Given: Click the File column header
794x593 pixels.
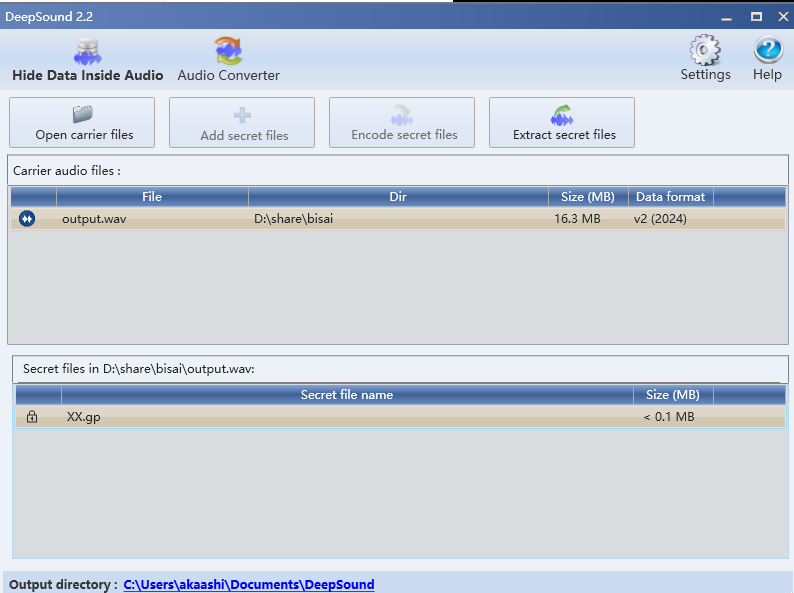Looking at the screenshot, I should pyautogui.click(x=152, y=196).
